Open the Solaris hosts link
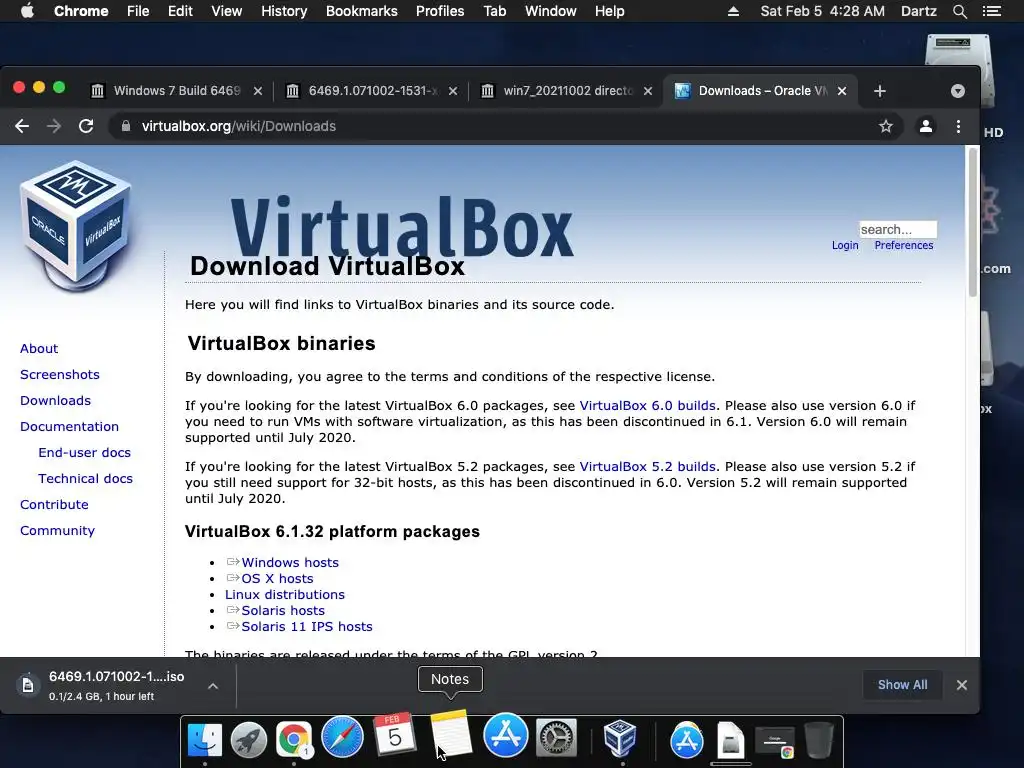The height and width of the screenshot is (768, 1024). (x=283, y=611)
